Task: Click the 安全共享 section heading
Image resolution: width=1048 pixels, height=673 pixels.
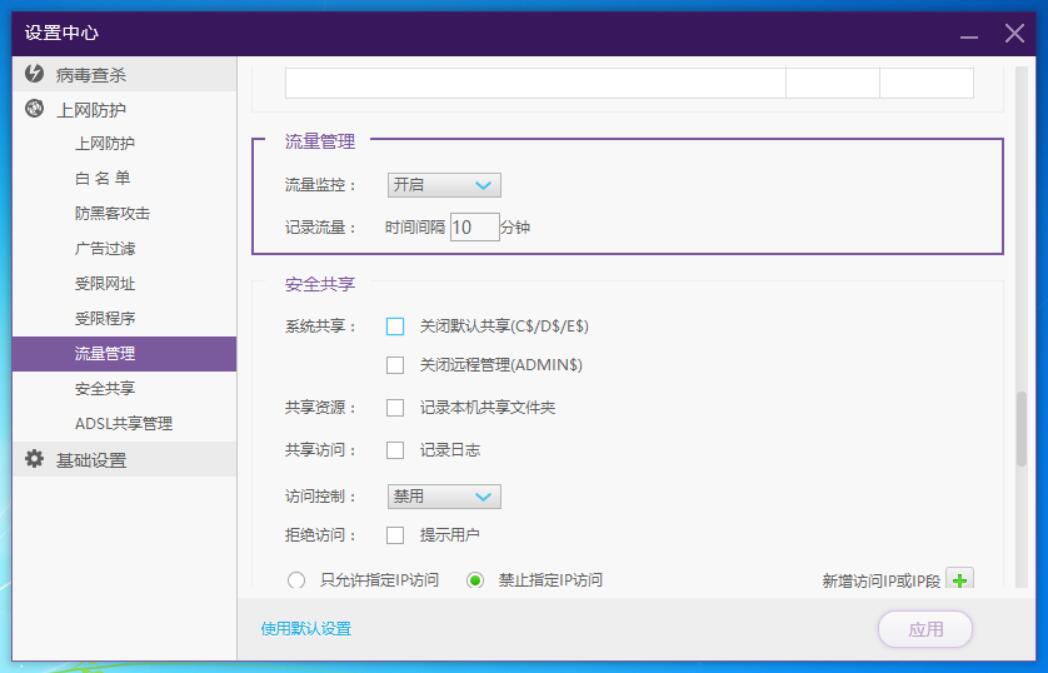Action: click(x=319, y=284)
